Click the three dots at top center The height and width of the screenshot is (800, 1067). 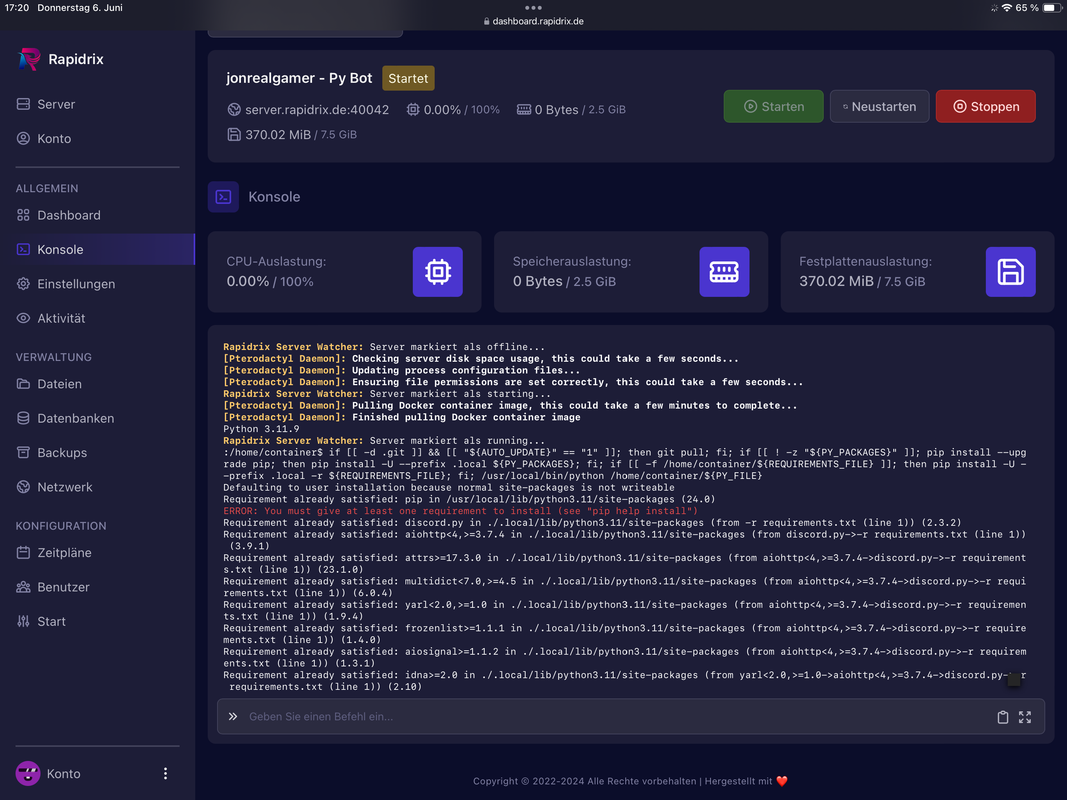pos(534,7)
